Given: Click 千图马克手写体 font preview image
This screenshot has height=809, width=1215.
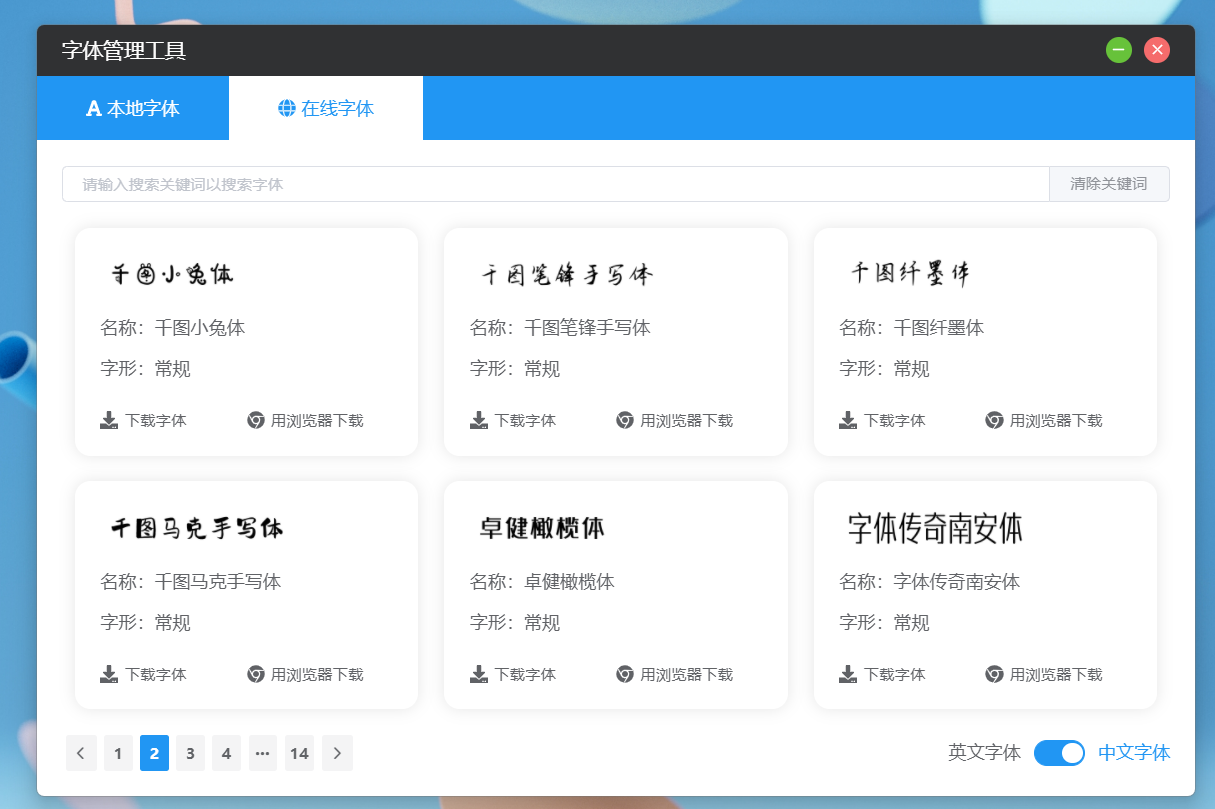Looking at the screenshot, I should (x=196, y=528).
